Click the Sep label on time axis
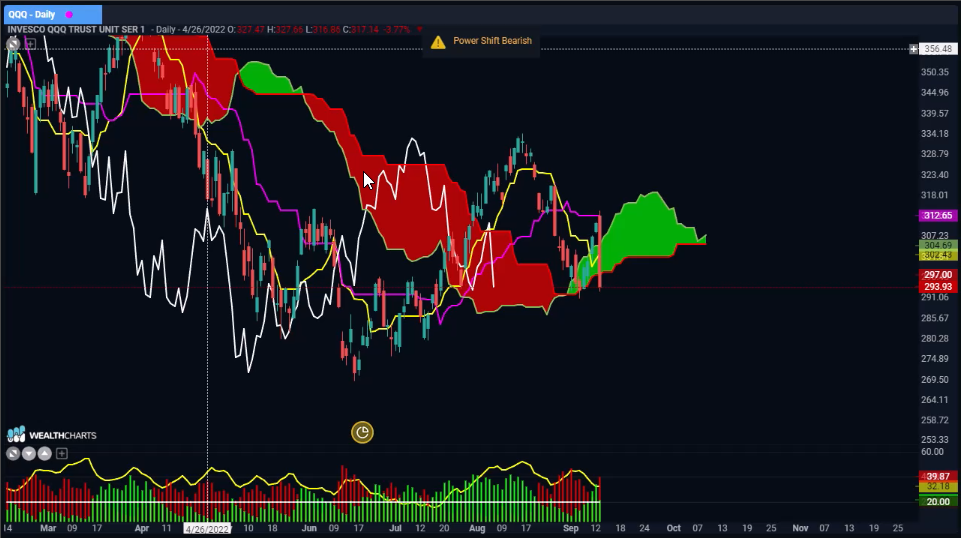Image resolution: width=961 pixels, height=538 pixels. (571, 528)
